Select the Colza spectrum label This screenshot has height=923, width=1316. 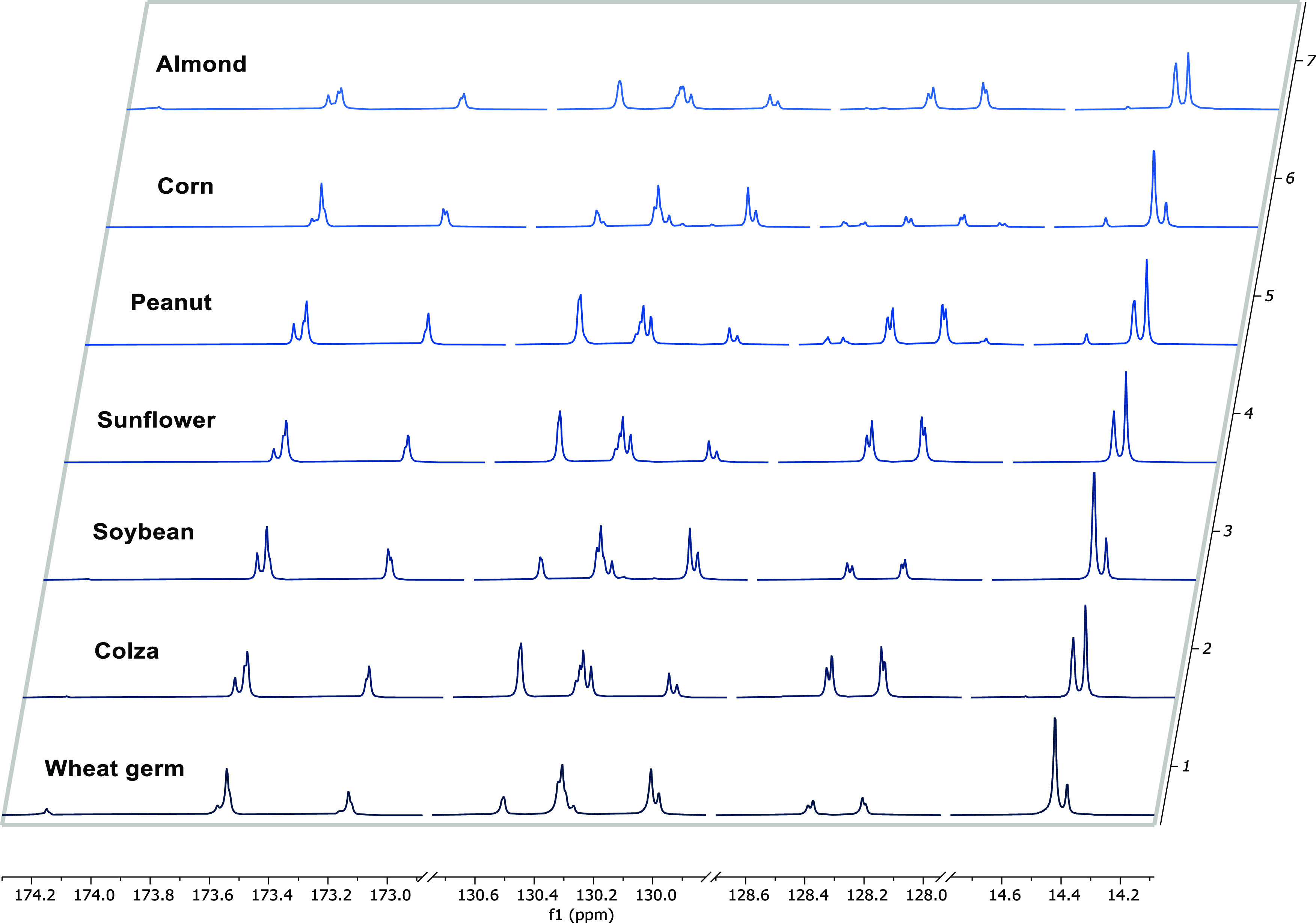[127, 651]
